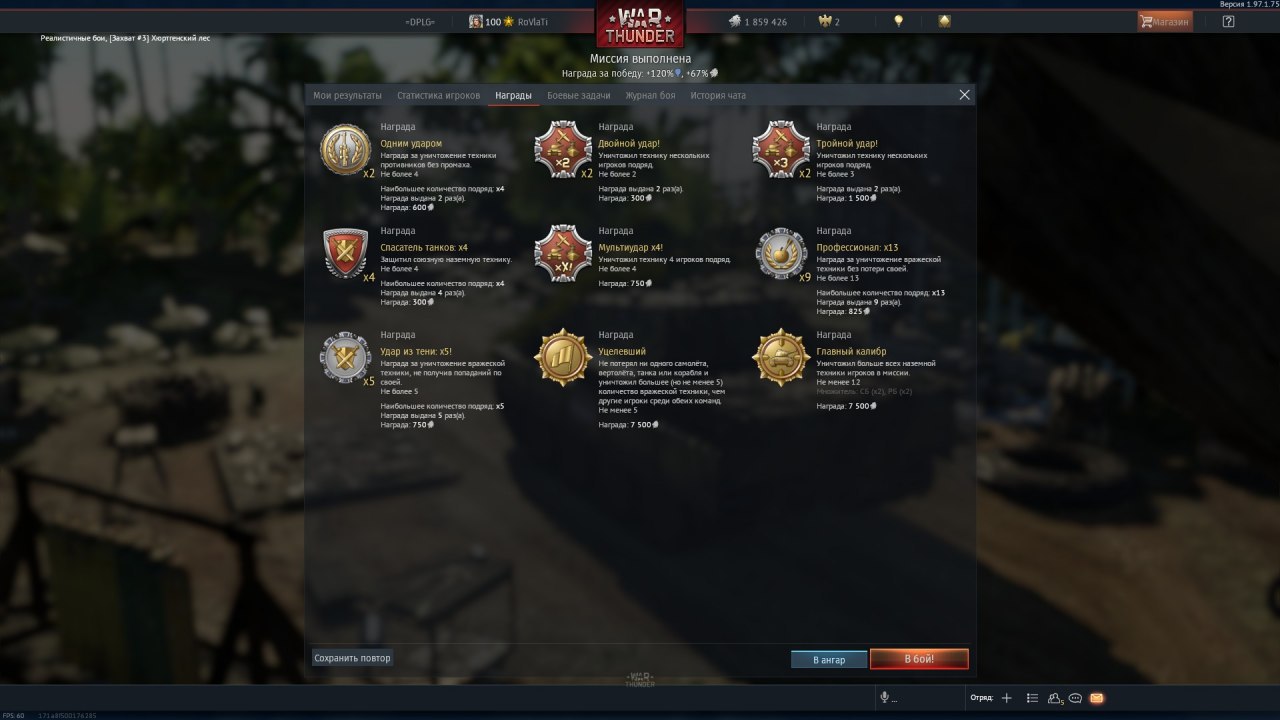Open the golden eagles balance icon
Image resolution: width=1280 pixels, height=720 pixels.
tap(829, 21)
